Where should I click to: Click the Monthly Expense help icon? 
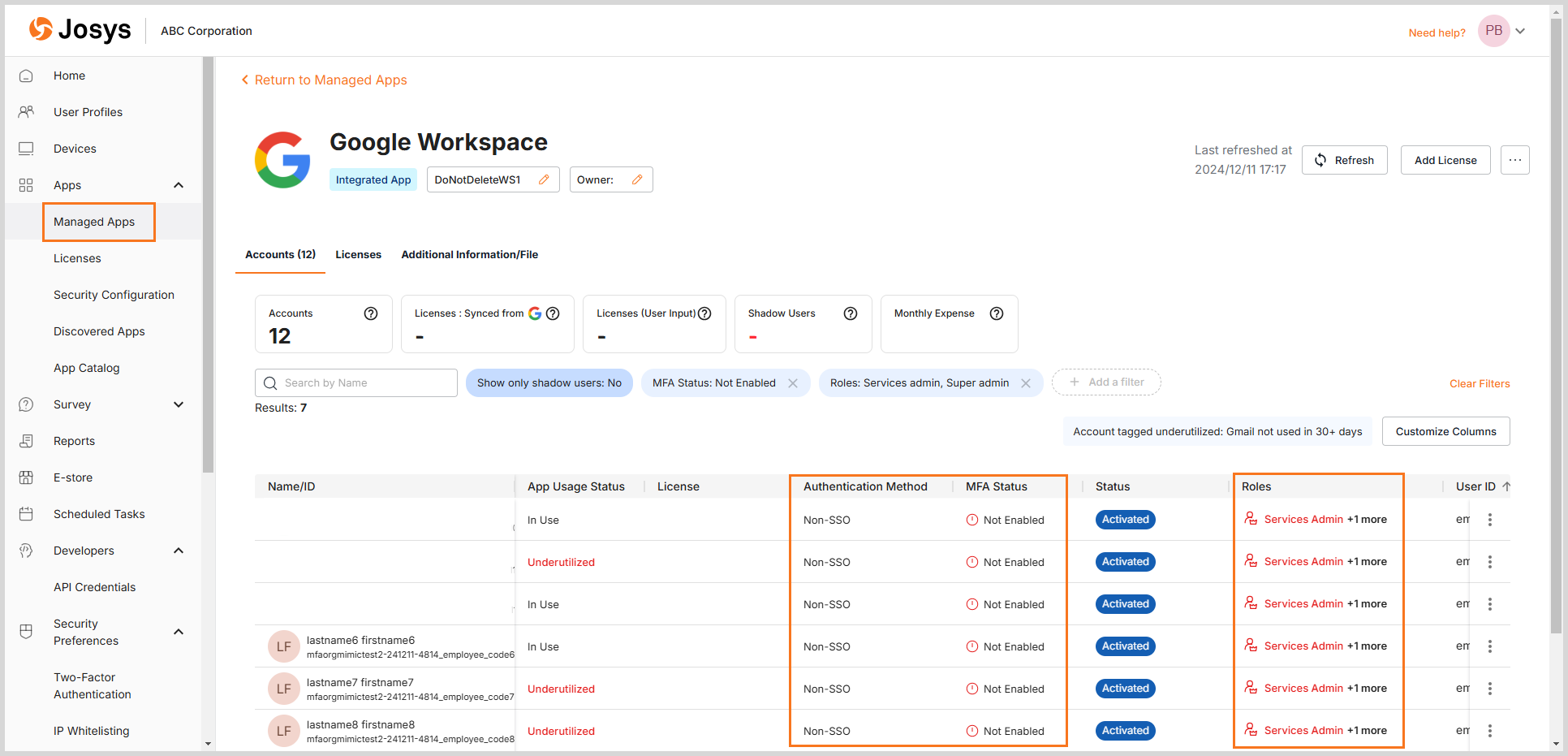click(997, 313)
